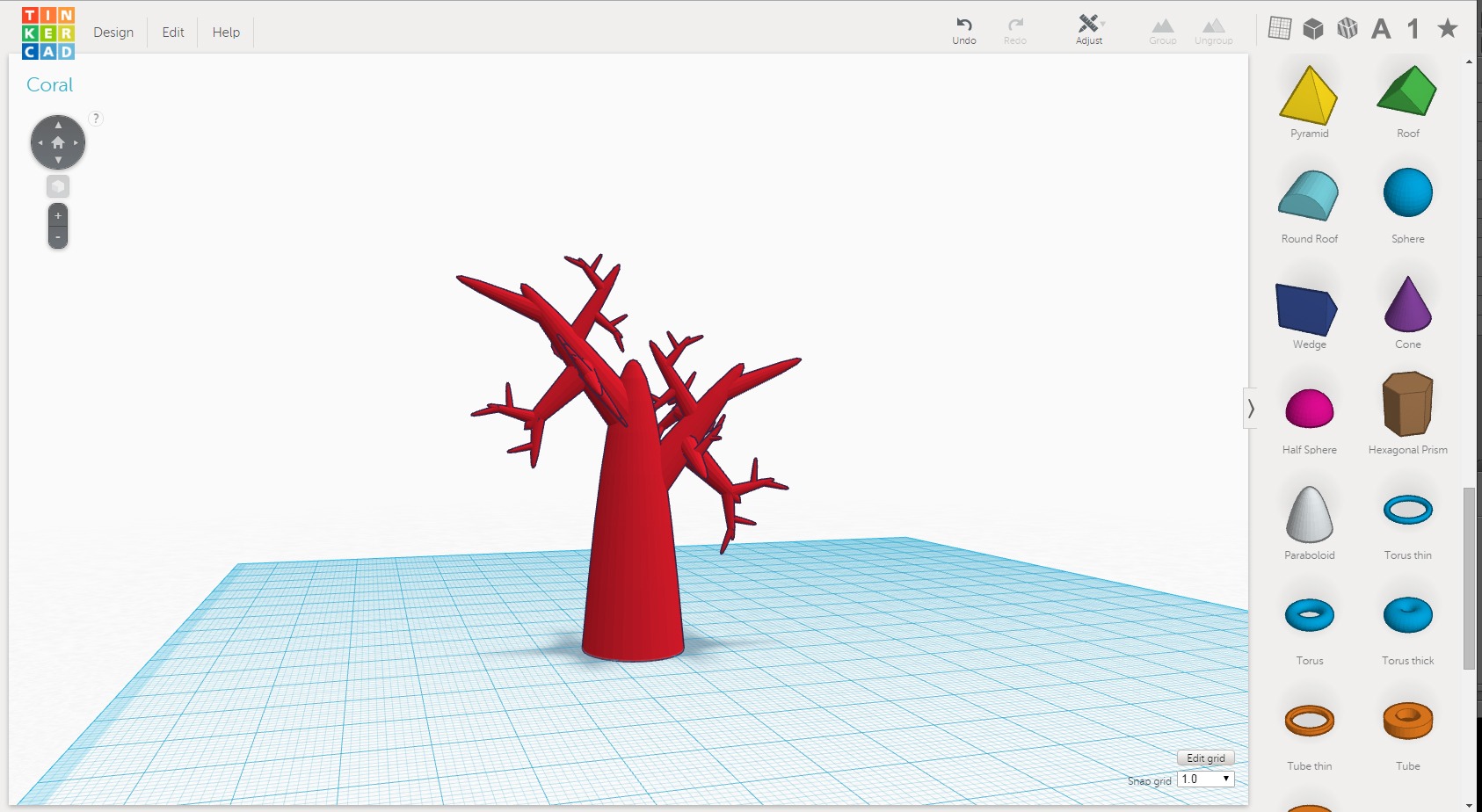Open the view navigation help question mark
Image resolution: width=1482 pixels, height=812 pixels.
point(96,118)
